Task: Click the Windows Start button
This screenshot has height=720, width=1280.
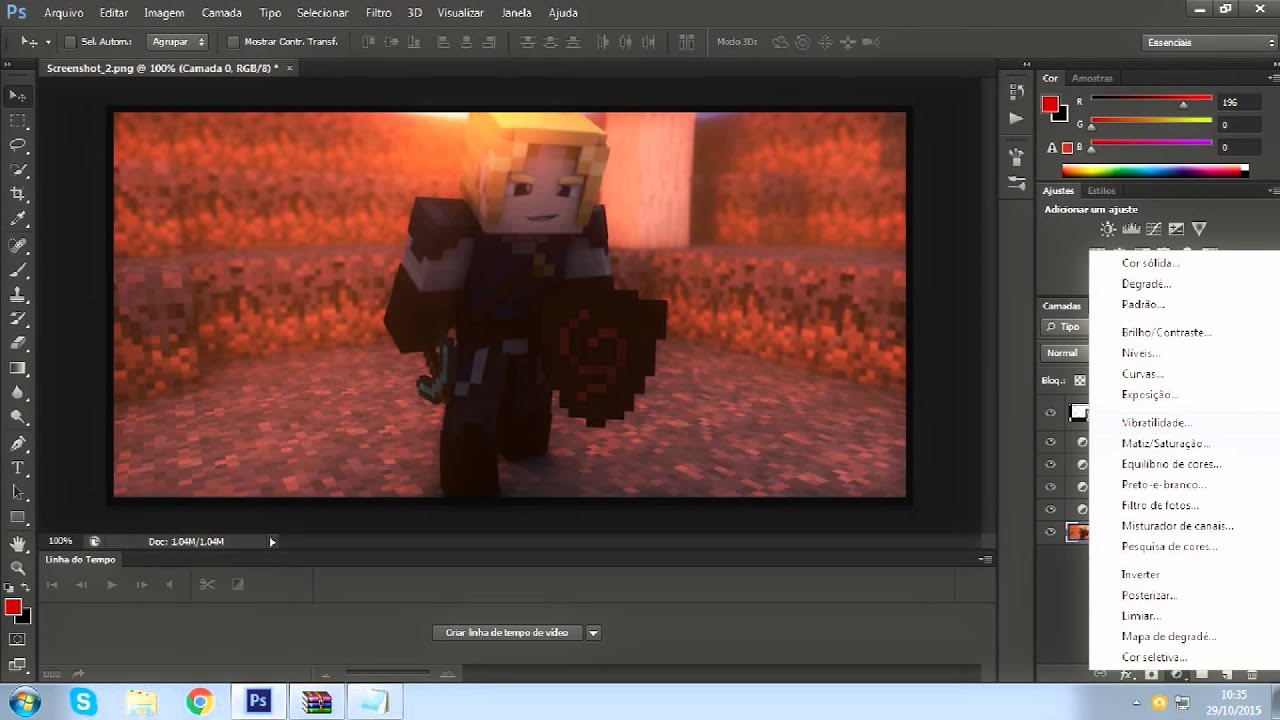Action: coord(22,702)
